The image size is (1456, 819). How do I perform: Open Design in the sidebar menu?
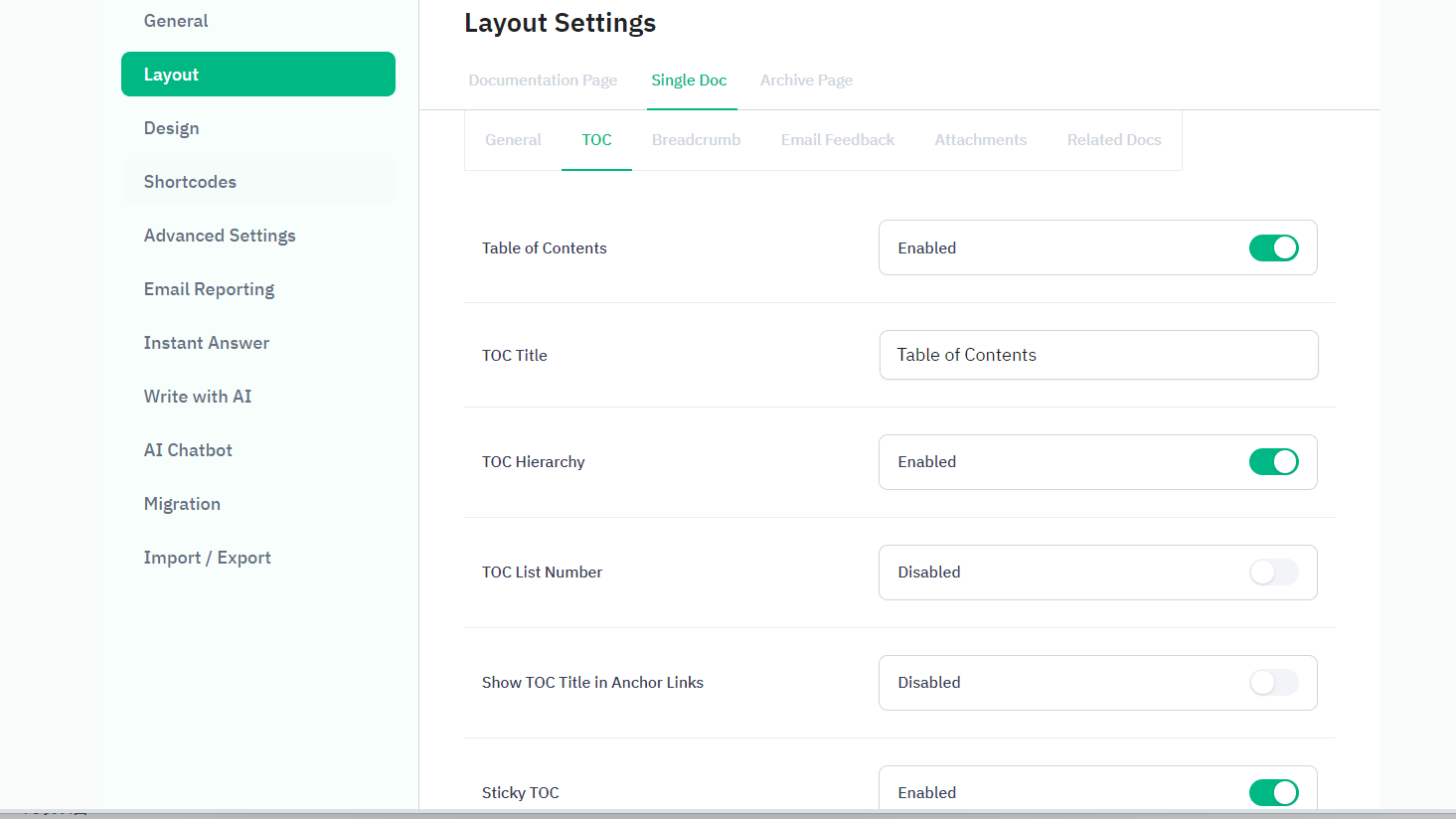(x=172, y=128)
